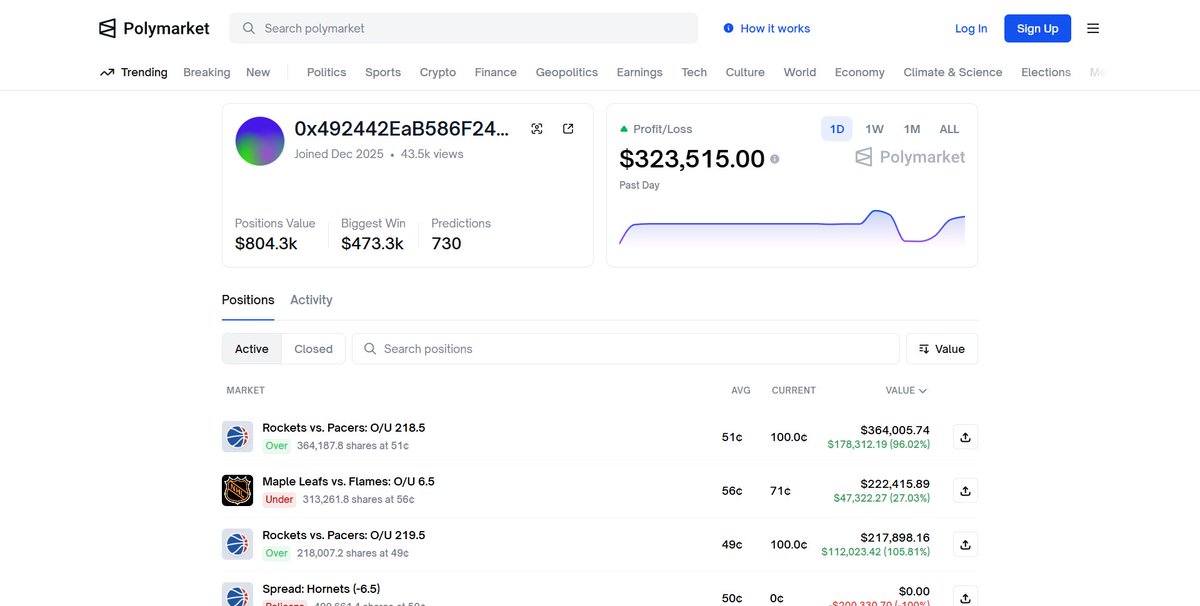Switch to Closed positions filter

[x=313, y=349]
